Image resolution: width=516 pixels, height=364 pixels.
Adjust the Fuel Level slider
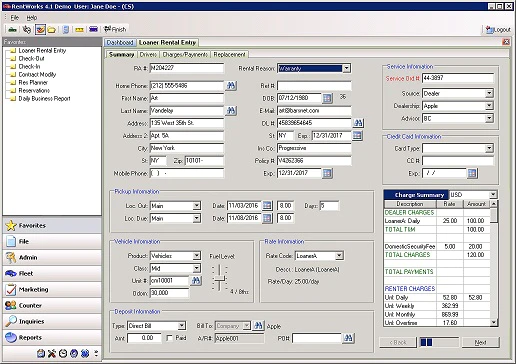[x=219, y=278]
